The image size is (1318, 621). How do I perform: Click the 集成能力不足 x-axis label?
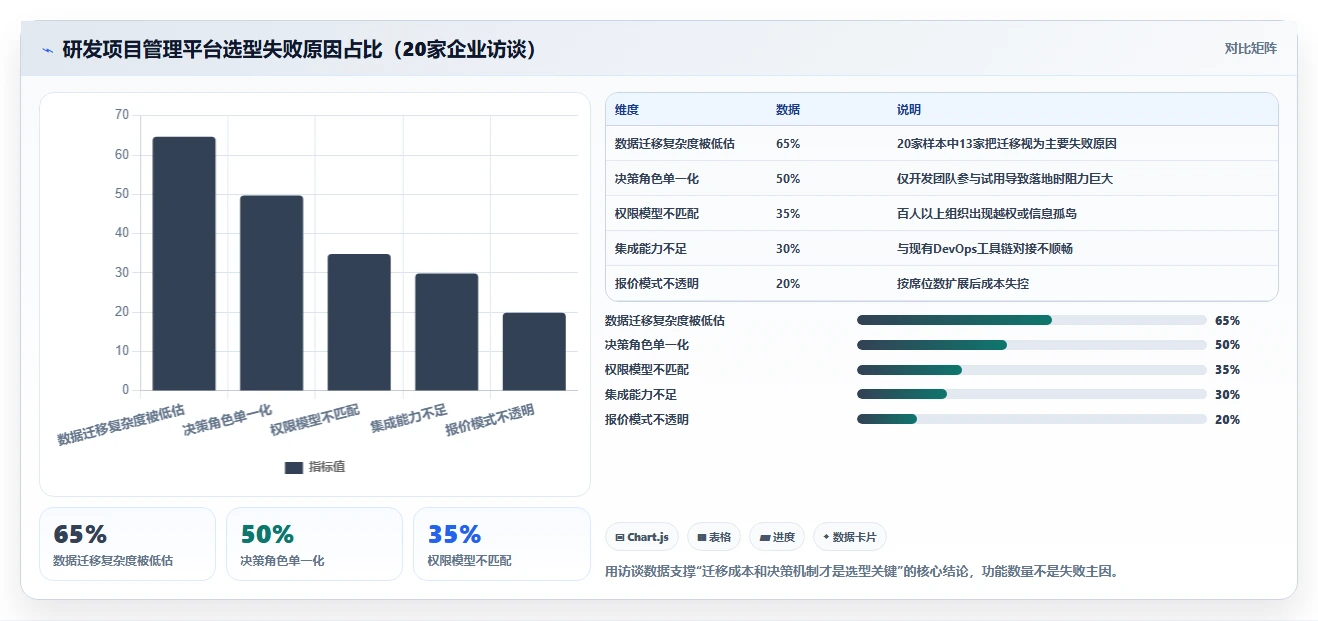coord(409,418)
